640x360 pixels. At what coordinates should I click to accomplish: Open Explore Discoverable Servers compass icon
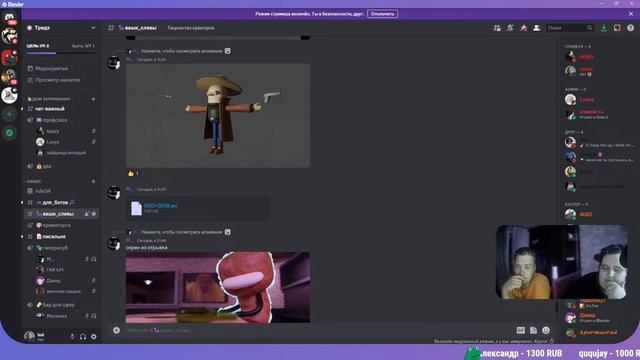9,133
